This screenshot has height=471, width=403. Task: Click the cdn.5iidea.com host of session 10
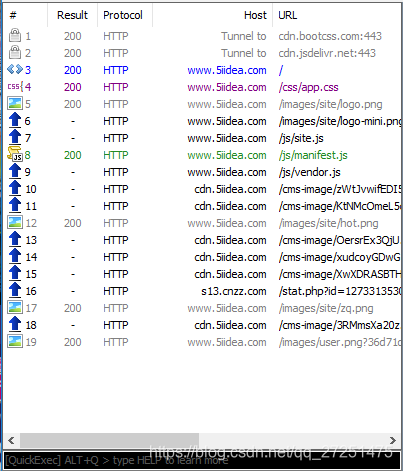(x=230, y=189)
